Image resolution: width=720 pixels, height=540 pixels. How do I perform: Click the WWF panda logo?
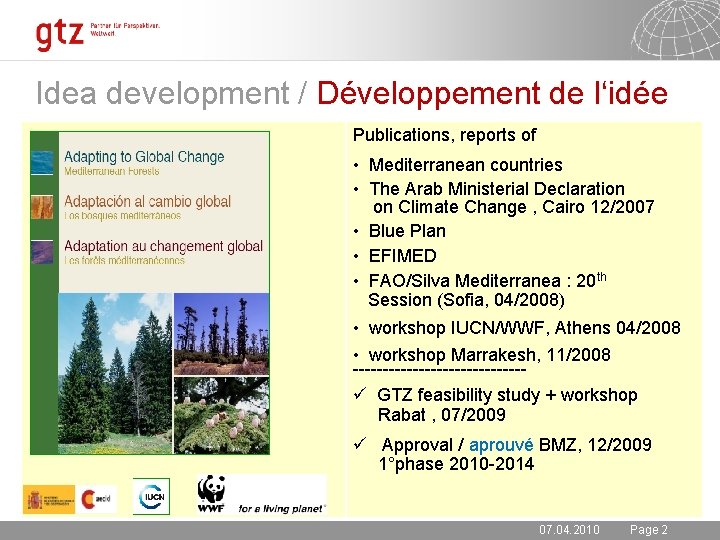pyautogui.click(x=211, y=494)
